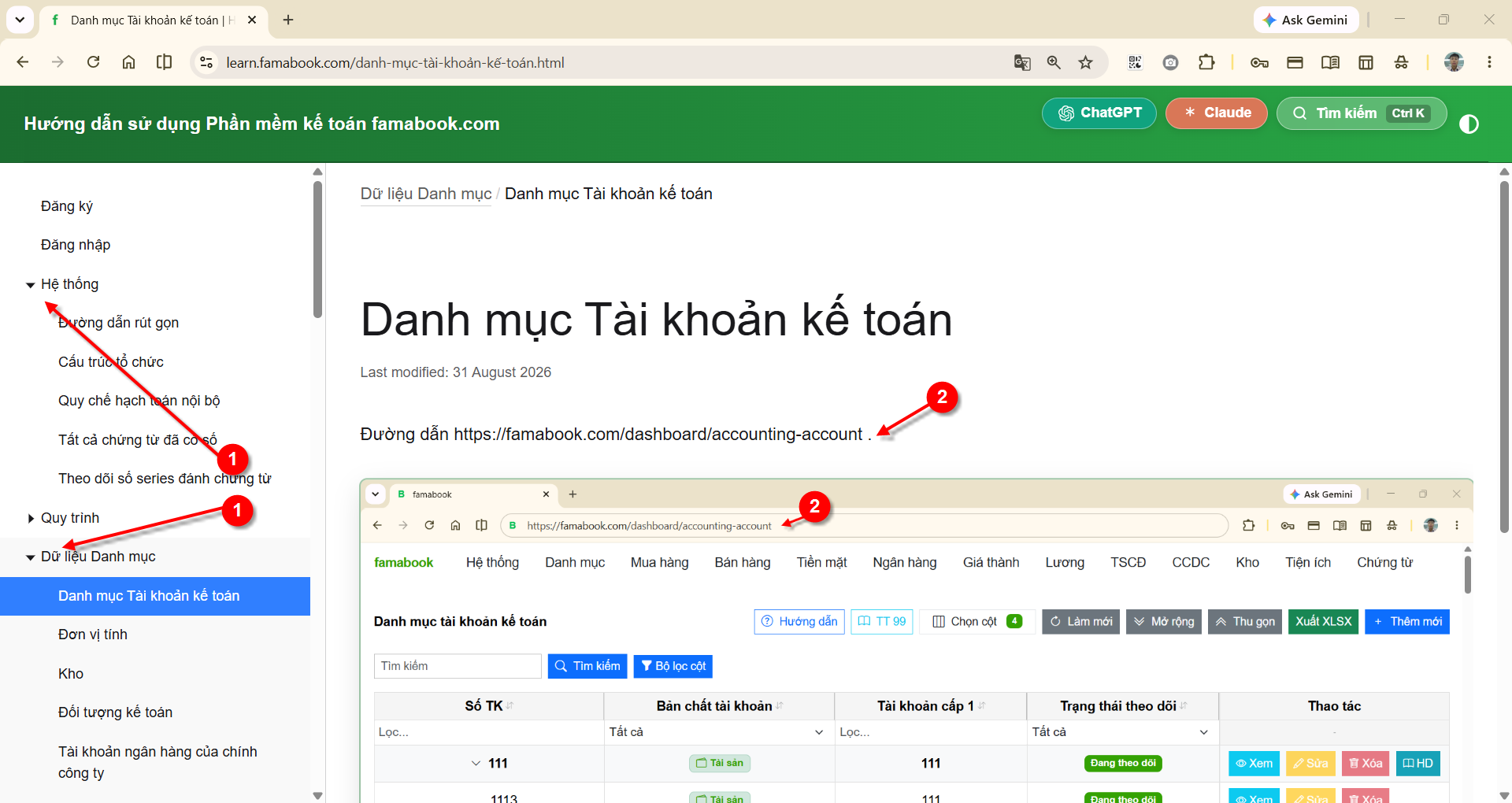The height and width of the screenshot is (803, 1512).
Task: Close the Danh mục Tài khoản tab
Action: point(252,20)
